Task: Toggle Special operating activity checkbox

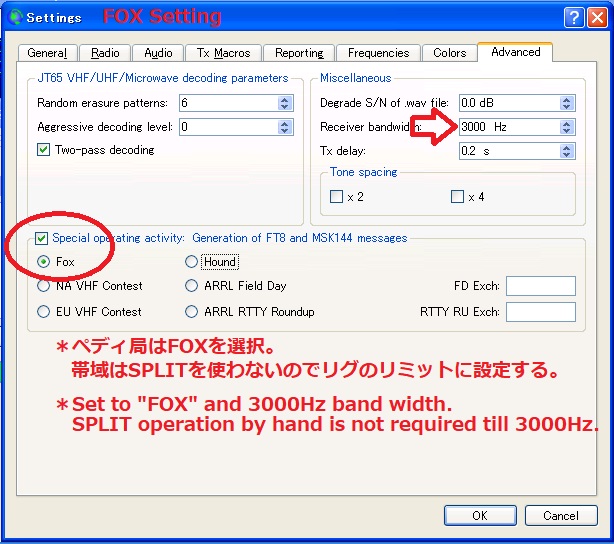Action: [42, 238]
